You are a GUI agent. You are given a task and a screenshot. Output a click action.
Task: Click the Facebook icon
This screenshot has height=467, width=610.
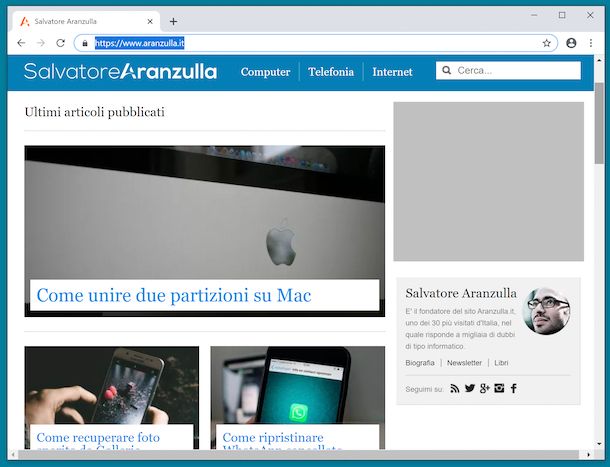514,388
